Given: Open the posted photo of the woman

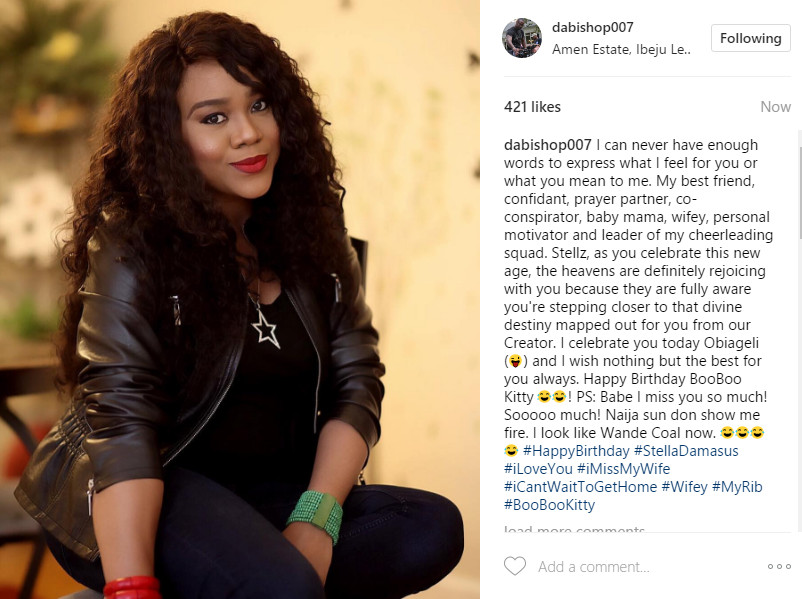Looking at the screenshot, I should coord(239,299).
